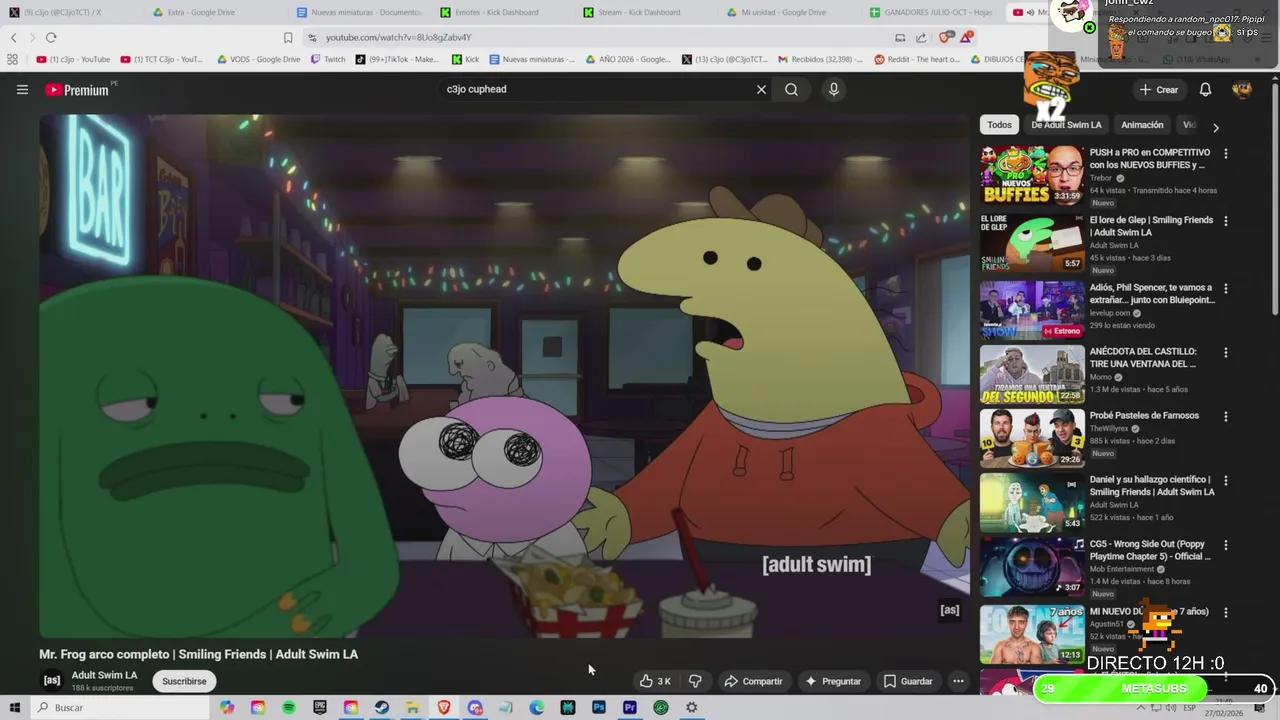Open Reddit - The heart bookmark
This screenshot has height=720, width=1280.
click(917, 59)
